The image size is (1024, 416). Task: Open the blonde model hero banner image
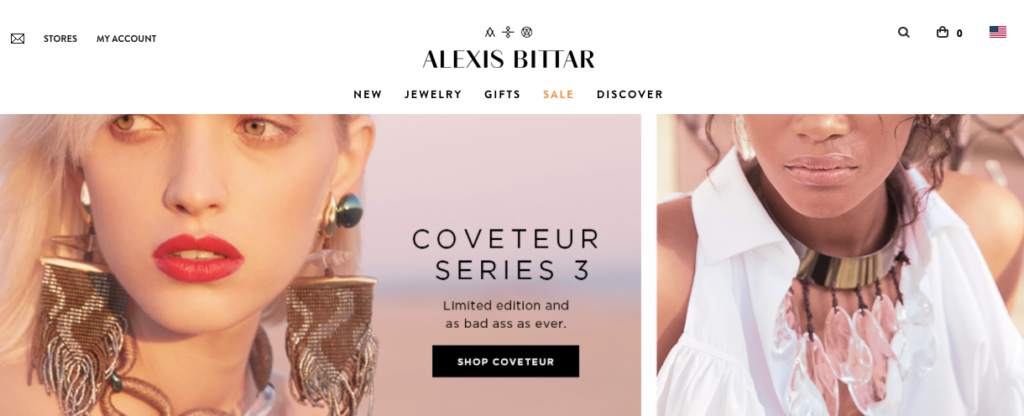320,265
